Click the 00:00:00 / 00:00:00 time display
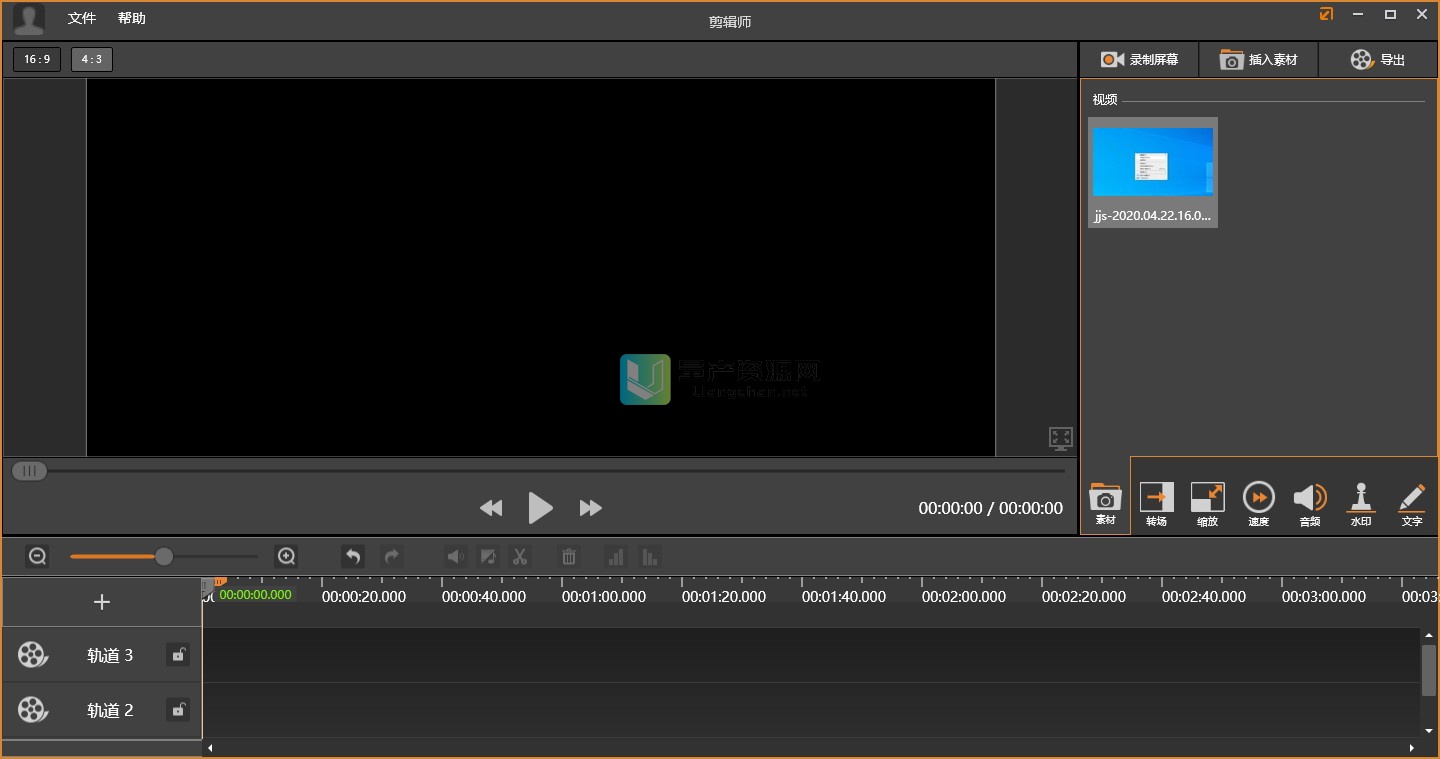This screenshot has width=1440, height=759. click(990, 508)
